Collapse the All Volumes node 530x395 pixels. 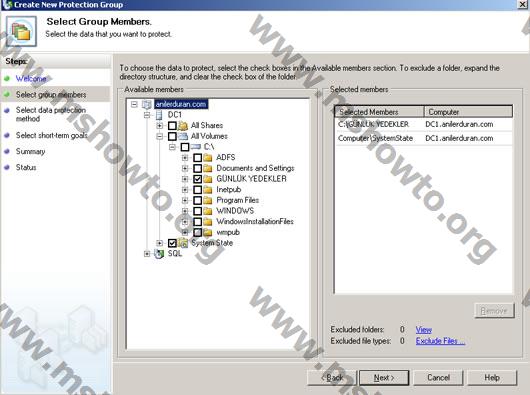tap(160, 136)
